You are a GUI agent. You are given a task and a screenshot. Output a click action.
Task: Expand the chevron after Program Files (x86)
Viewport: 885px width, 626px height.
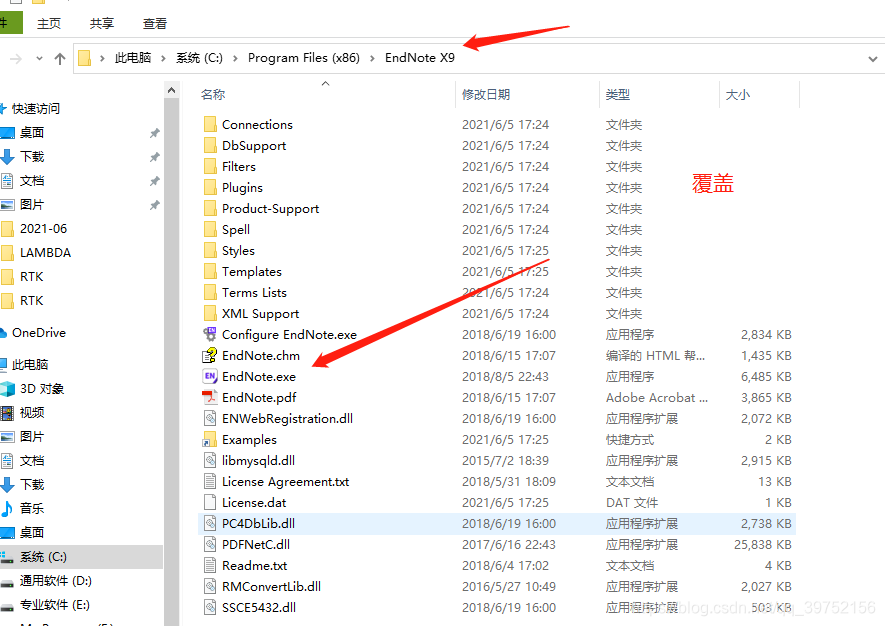[x=372, y=58]
